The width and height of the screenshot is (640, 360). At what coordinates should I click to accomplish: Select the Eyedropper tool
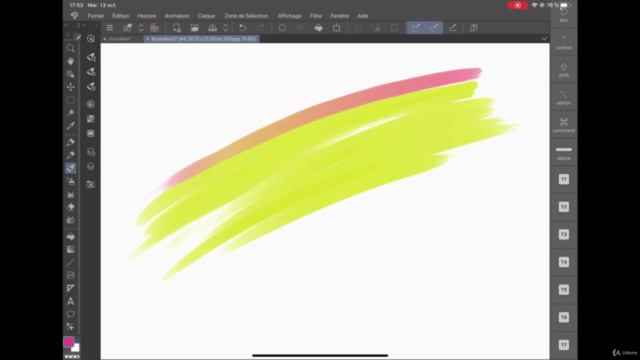pos(70,126)
